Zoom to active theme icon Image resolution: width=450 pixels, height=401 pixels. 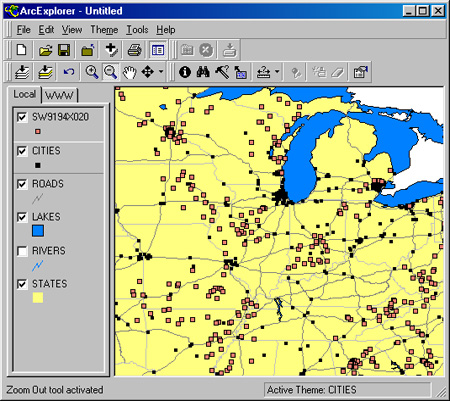pyautogui.click(x=46, y=72)
